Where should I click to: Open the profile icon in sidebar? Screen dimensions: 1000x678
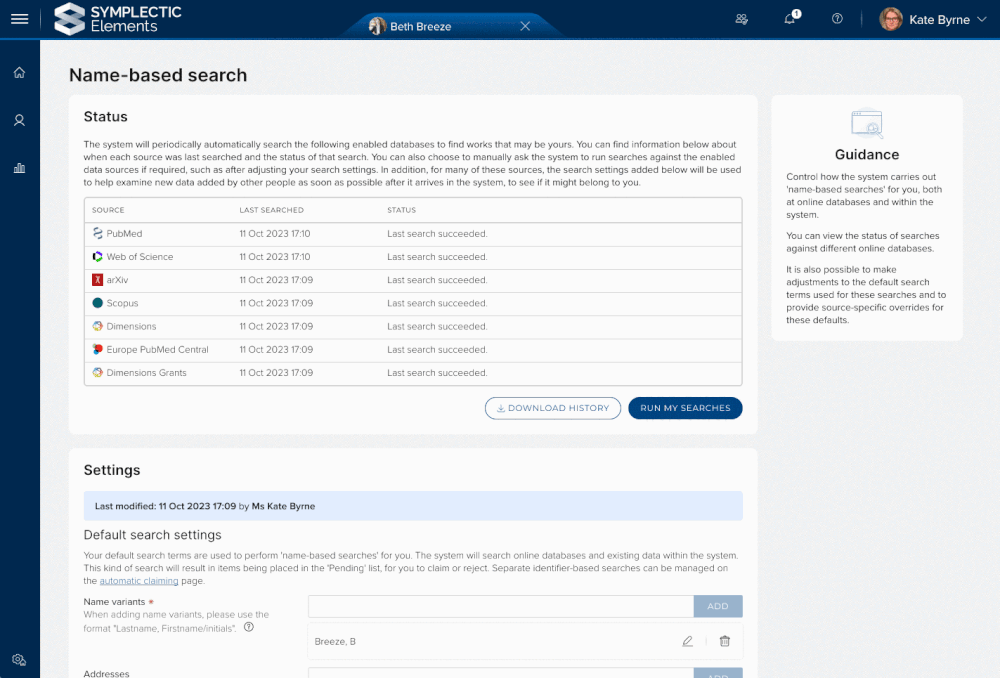19,120
